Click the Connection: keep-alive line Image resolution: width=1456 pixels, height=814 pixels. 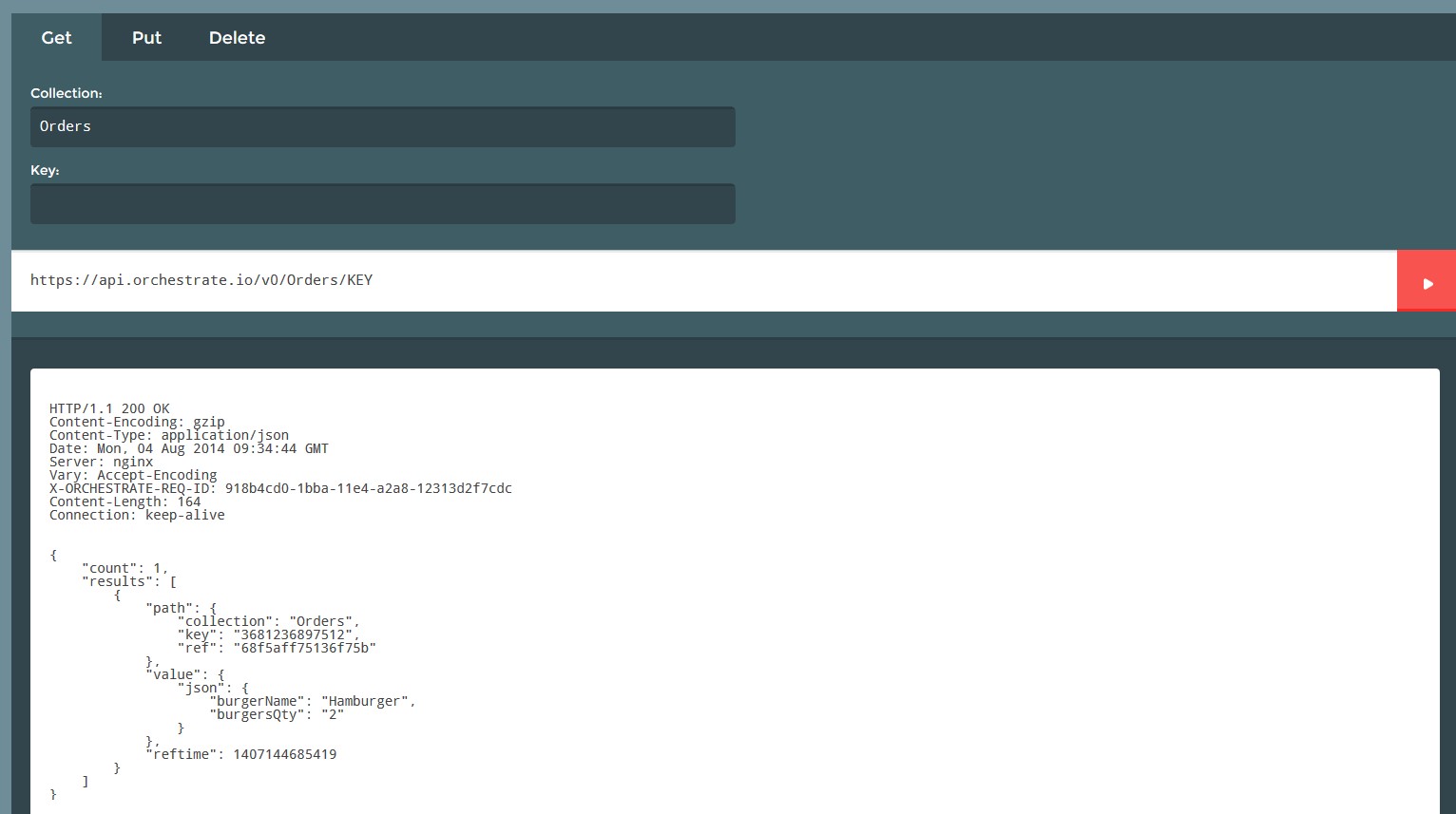click(x=137, y=515)
